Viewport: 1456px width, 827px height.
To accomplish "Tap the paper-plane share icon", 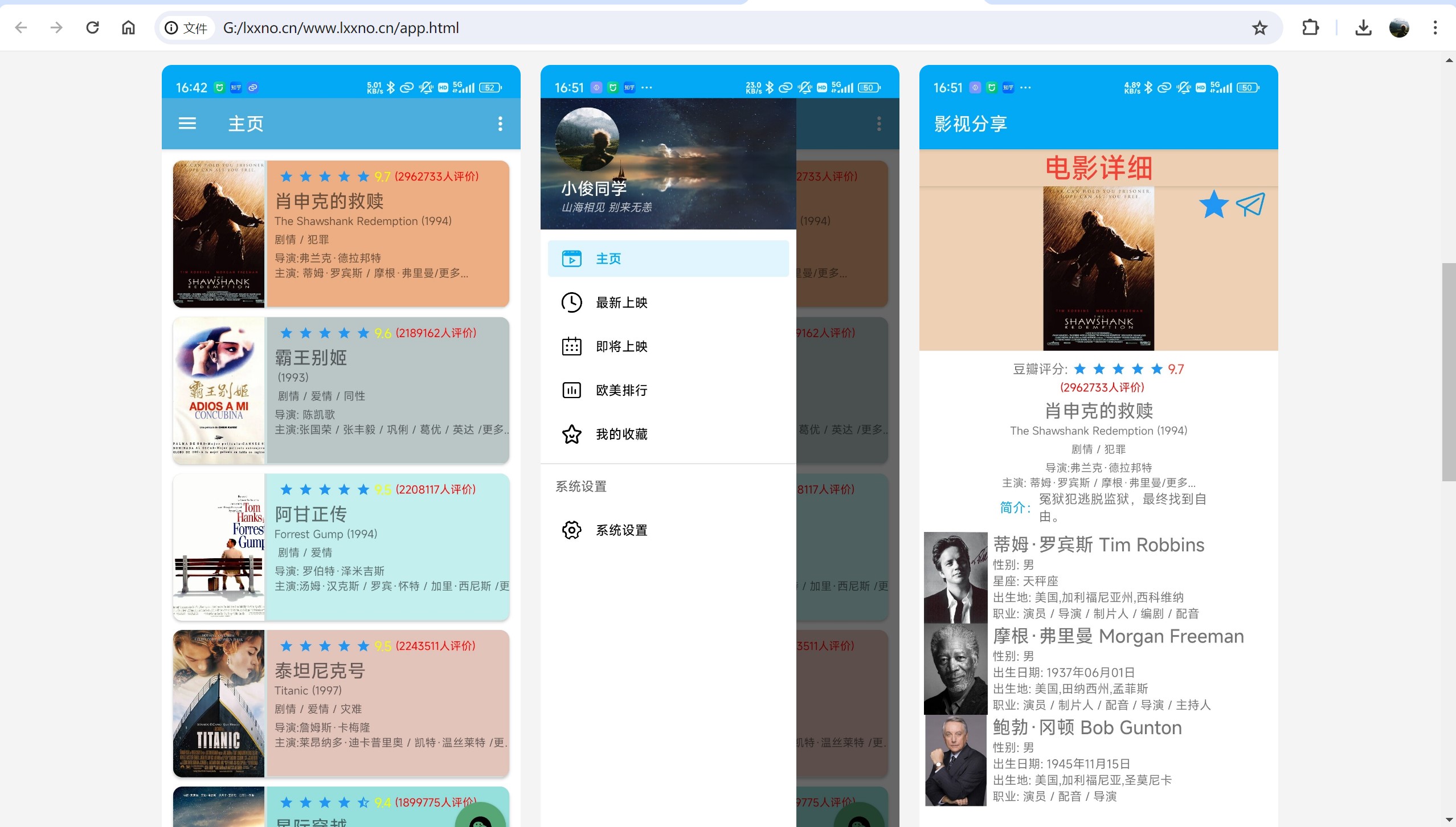I will [x=1250, y=204].
